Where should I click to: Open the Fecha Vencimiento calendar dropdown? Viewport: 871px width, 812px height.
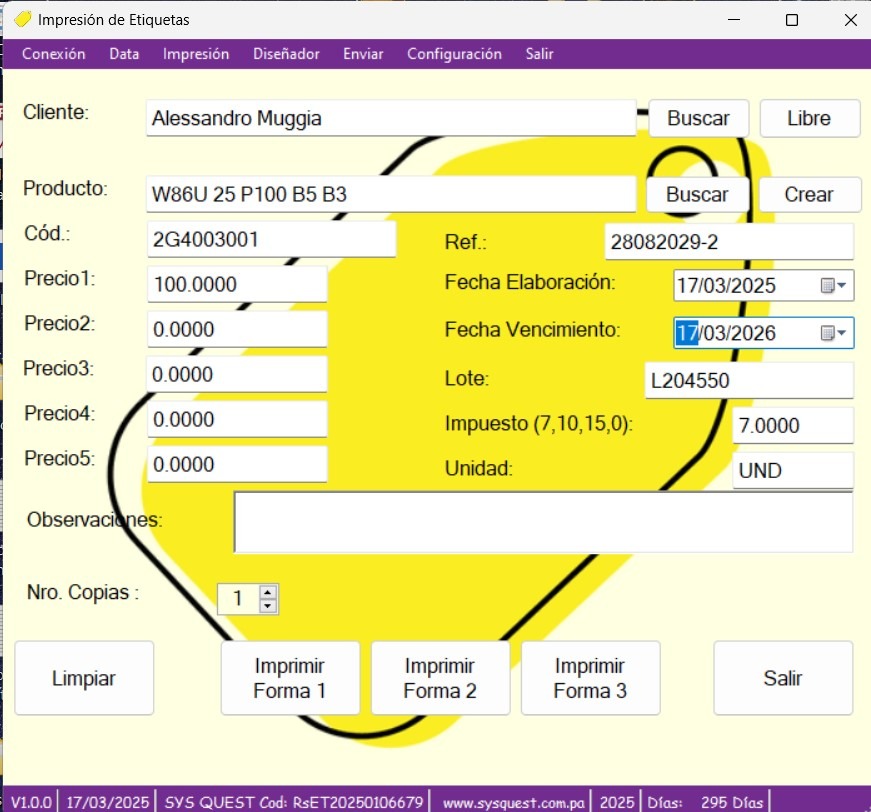coord(834,333)
